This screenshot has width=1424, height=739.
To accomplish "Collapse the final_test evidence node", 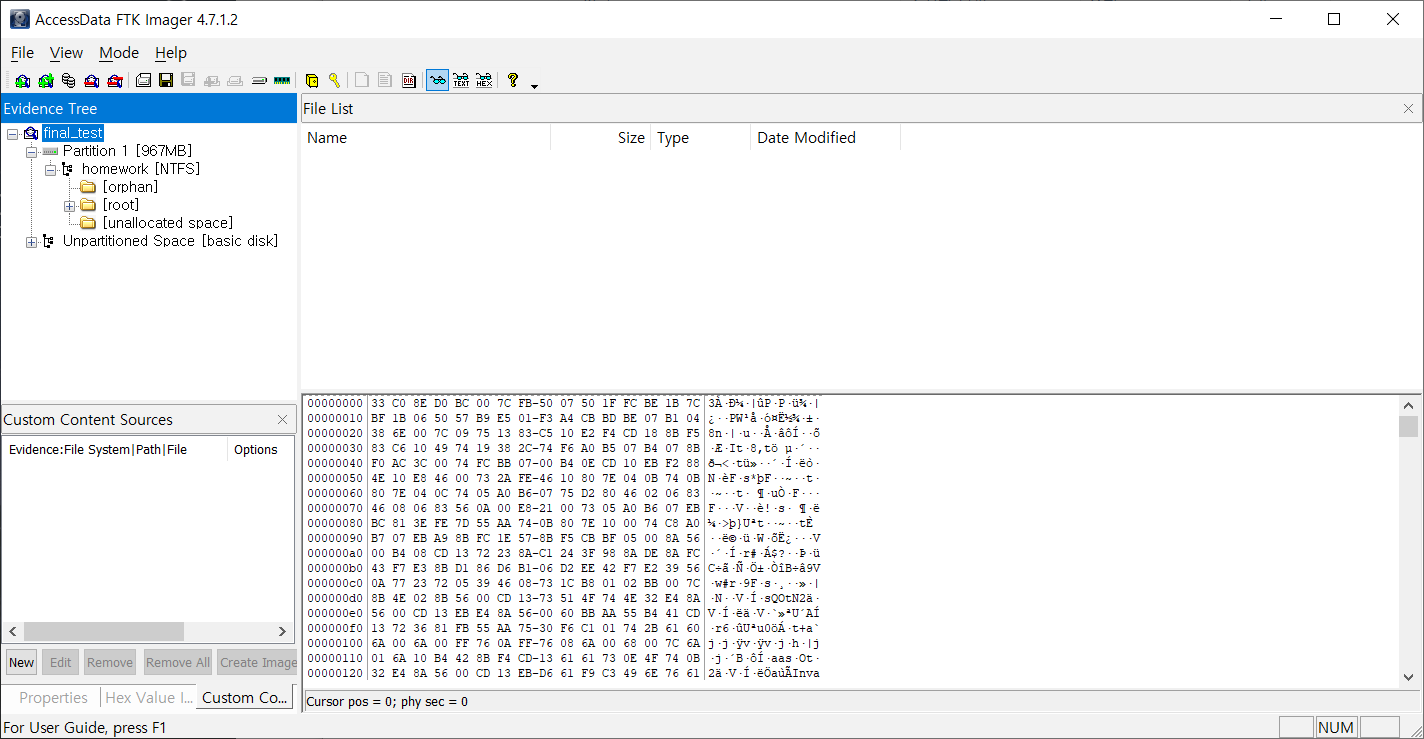I will point(12,133).
